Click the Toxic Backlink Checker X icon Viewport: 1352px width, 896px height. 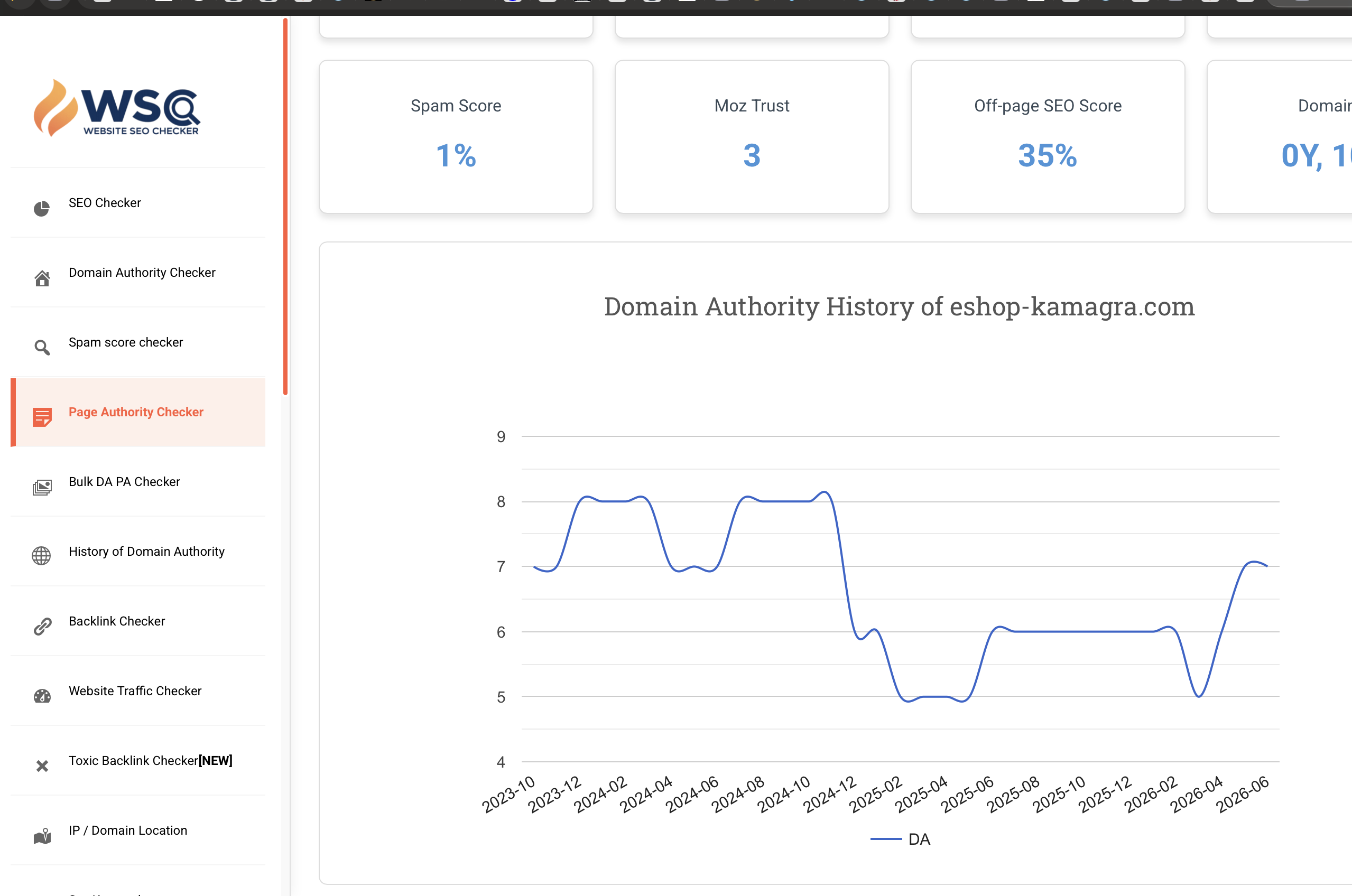click(42, 766)
